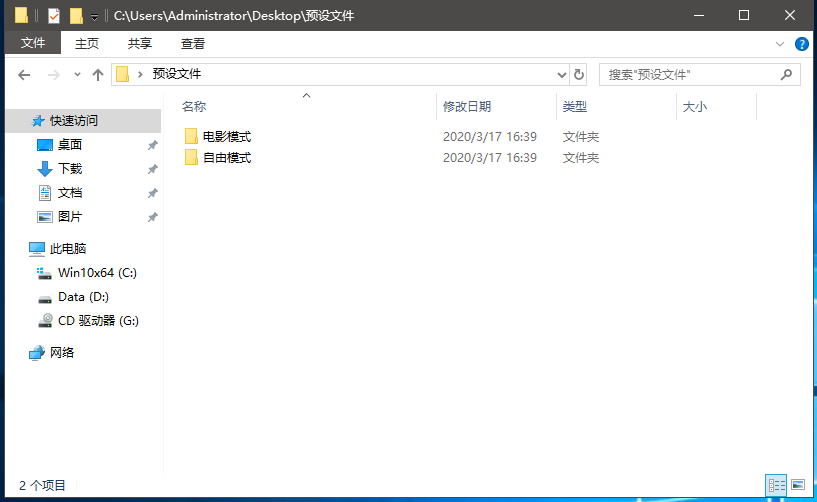Sort files by 修改日期 column
Image resolution: width=817 pixels, height=502 pixels.
[x=467, y=106]
